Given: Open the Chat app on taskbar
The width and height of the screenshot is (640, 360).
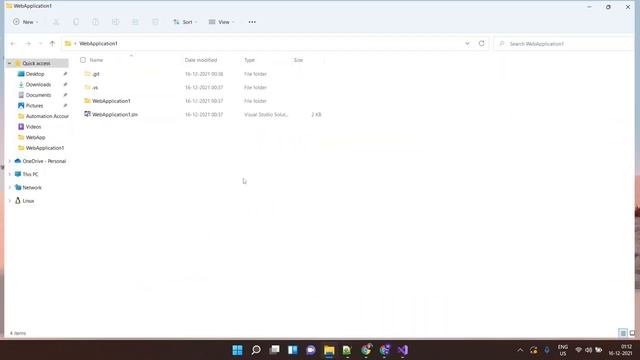Looking at the screenshot, I should [311, 350].
